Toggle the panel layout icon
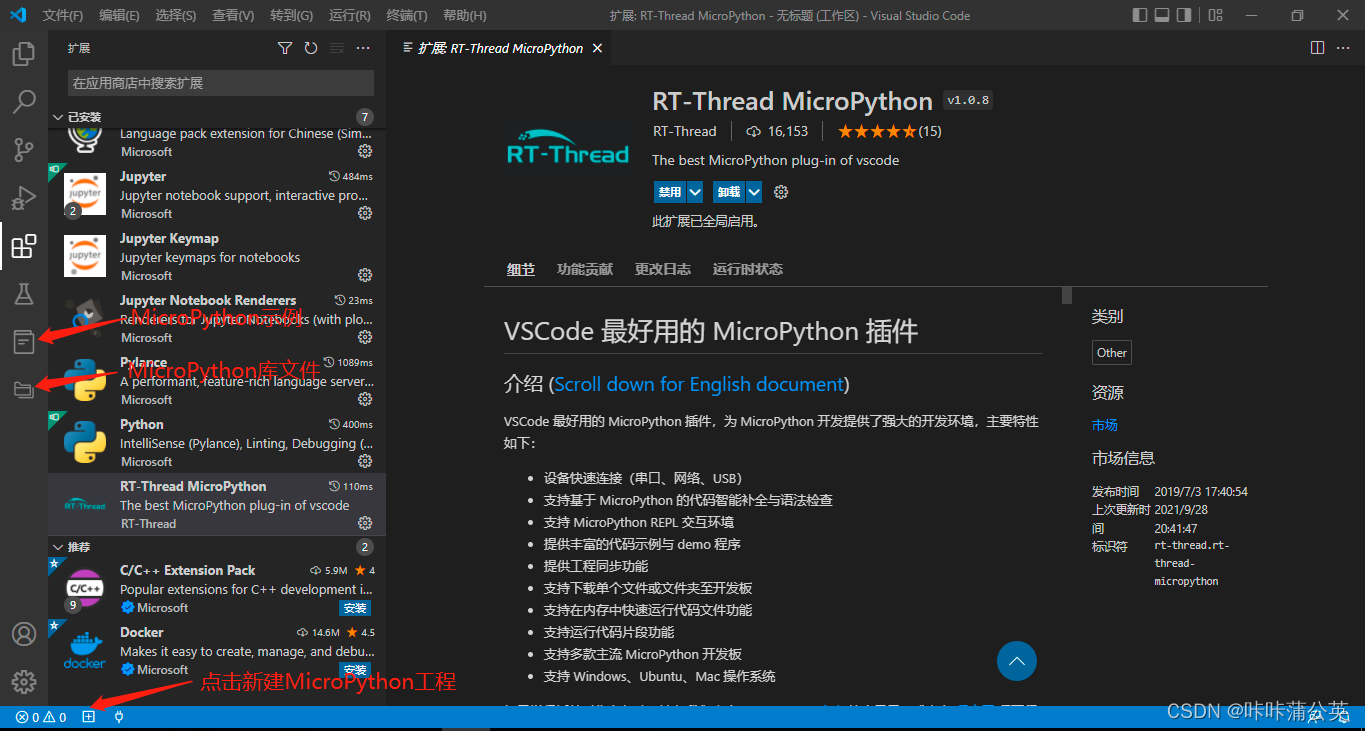The width and height of the screenshot is (1365, 731). point(1162,15)
